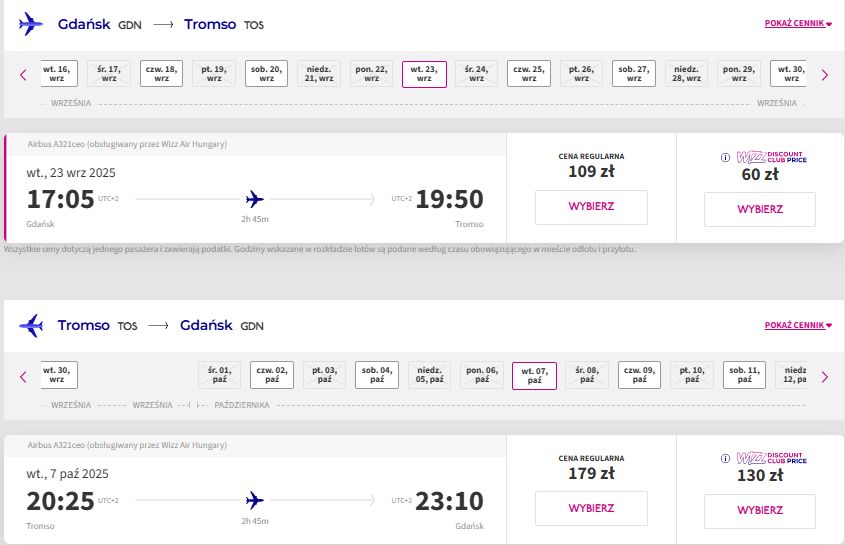This screenshot has width=845, height=545.
Task: Click the Wizz Discount Club logo for outbound
Action: pos(772,157)
